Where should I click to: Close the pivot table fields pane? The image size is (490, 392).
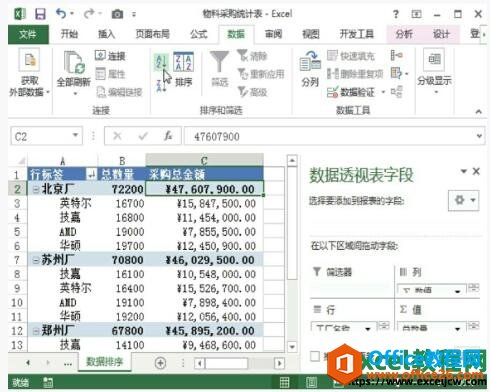click(476, 171)
